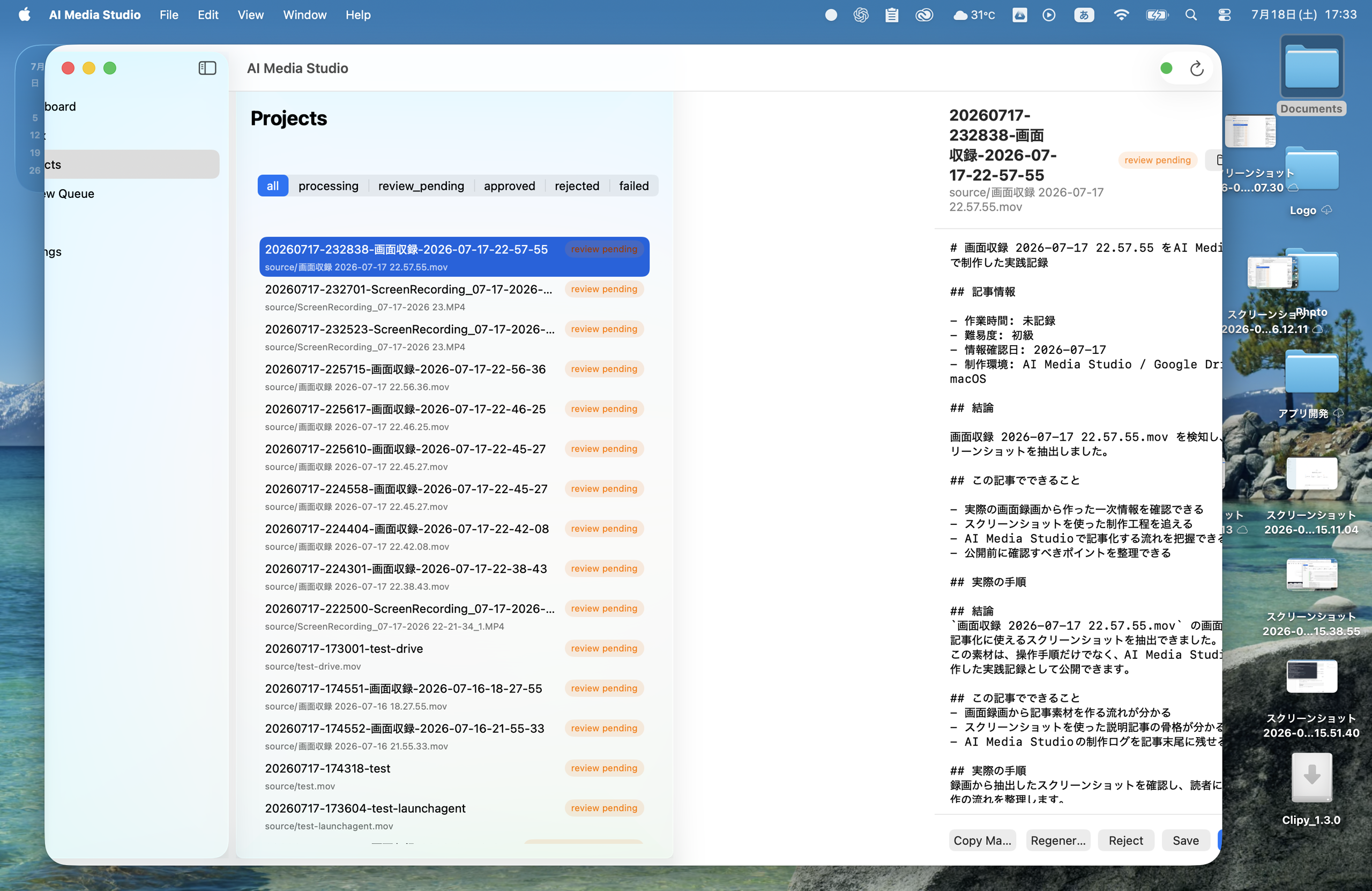This screenshot has height=891, width=1372.
Task: Click the blue mountain-picture menu bar icon
Action: tap(1020, 15)
